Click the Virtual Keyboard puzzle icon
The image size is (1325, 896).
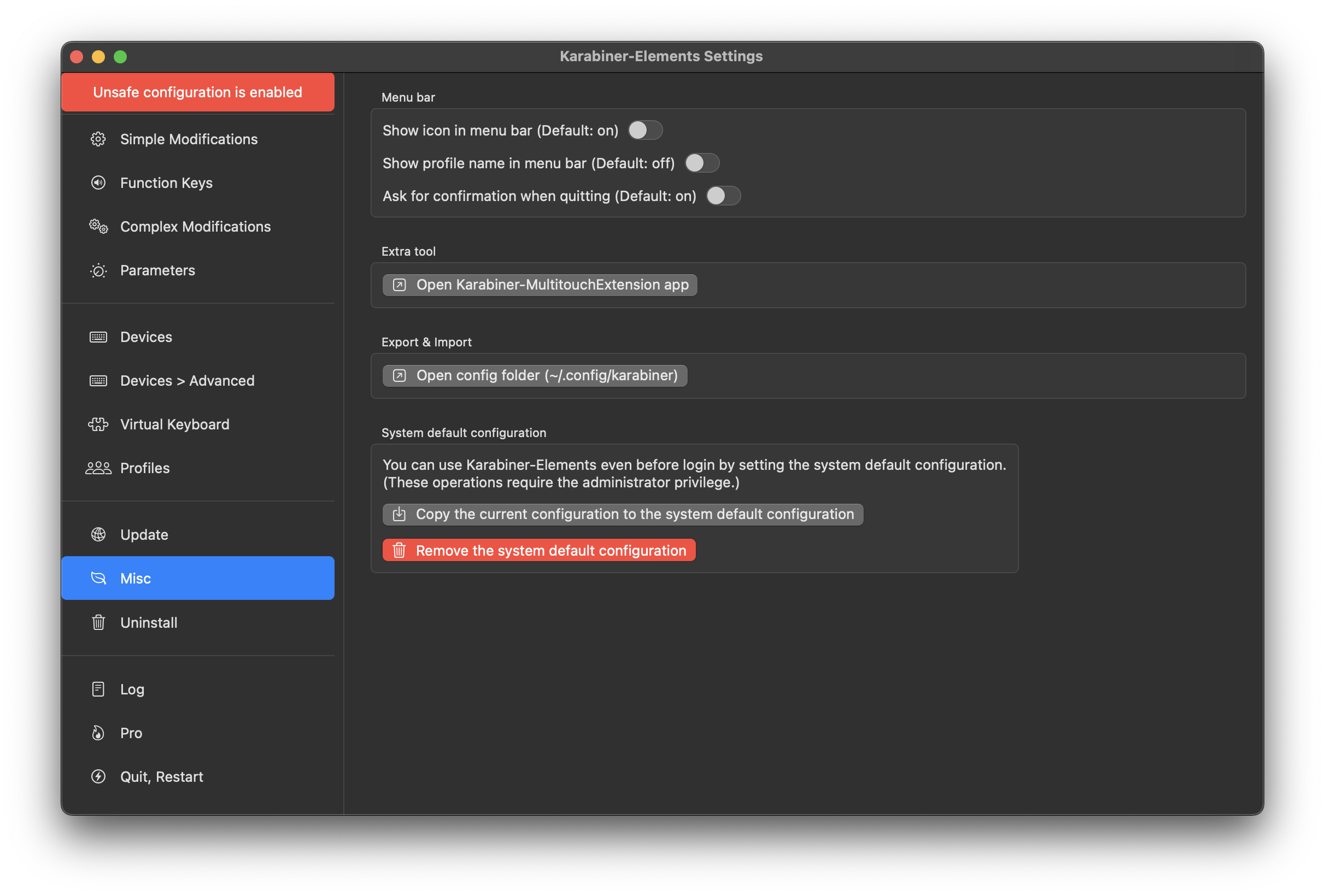pyautogui.click(x=98, y=425)
